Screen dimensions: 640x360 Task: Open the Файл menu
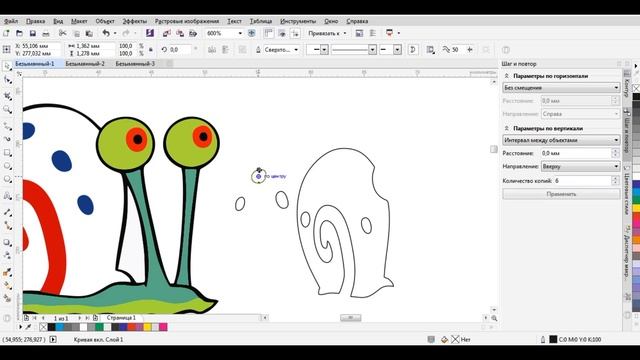11,21
